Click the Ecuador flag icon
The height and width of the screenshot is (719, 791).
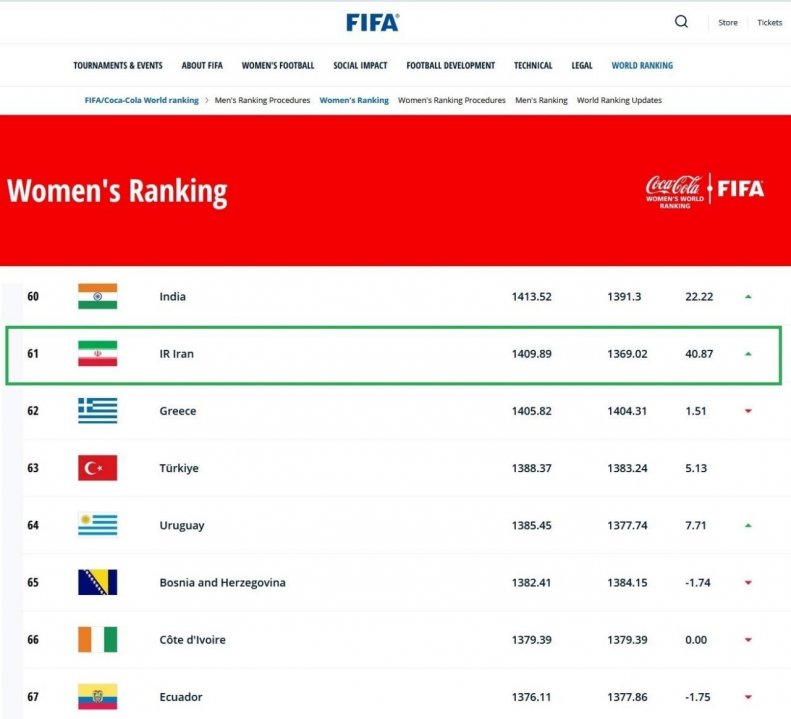pyautogui.click(x=97, y=697)
